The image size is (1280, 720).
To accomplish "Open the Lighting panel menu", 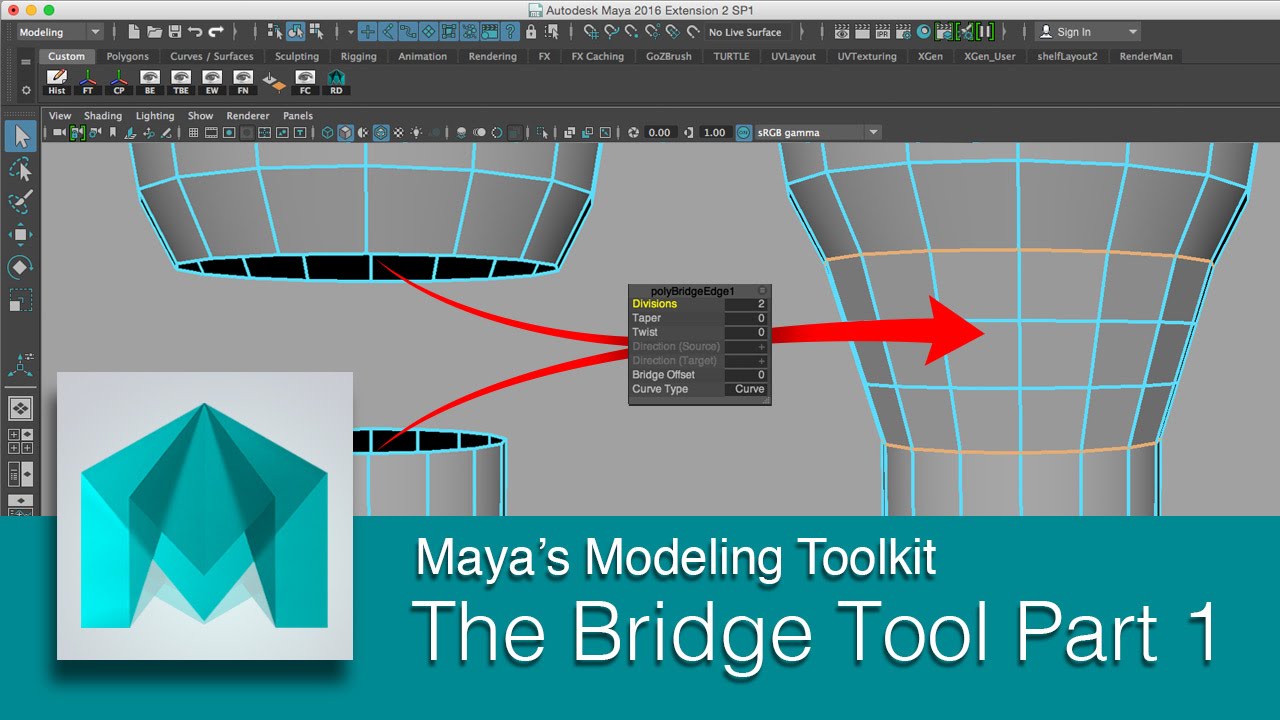I will (x=155, y=116).
